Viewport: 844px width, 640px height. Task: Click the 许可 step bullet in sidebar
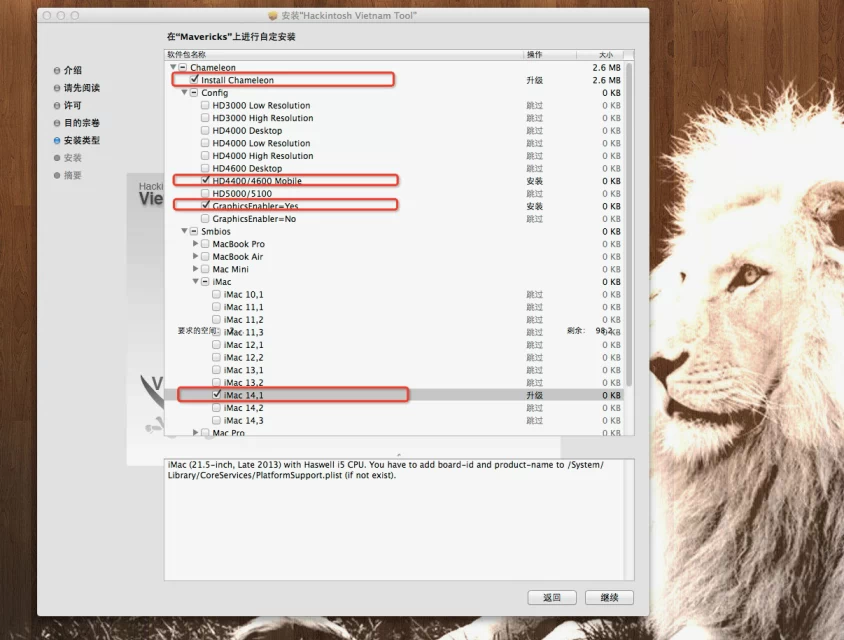pos(57,106)
